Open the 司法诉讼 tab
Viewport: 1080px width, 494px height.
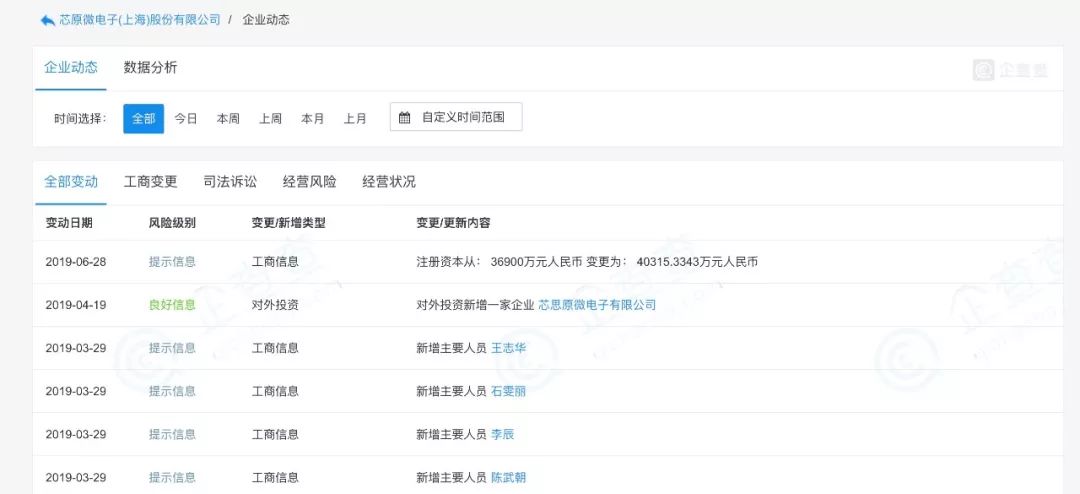[230, 182]
